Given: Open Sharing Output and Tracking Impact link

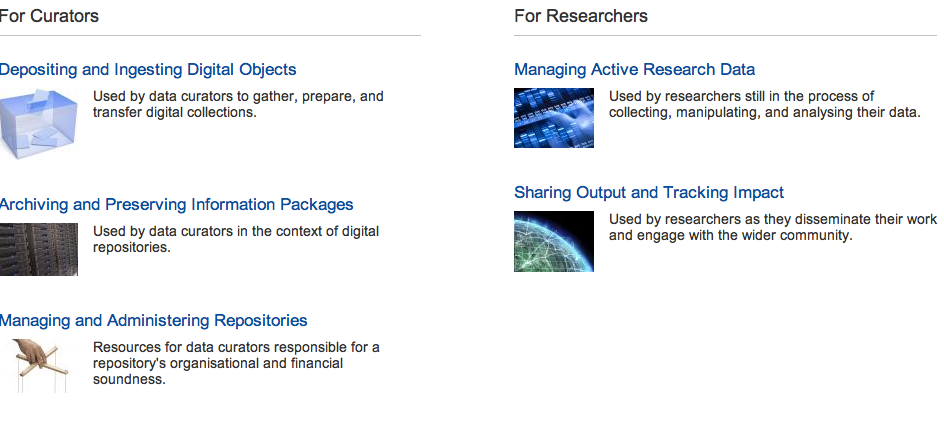Looking at the screenshot, I should click(x=649, y=193).
